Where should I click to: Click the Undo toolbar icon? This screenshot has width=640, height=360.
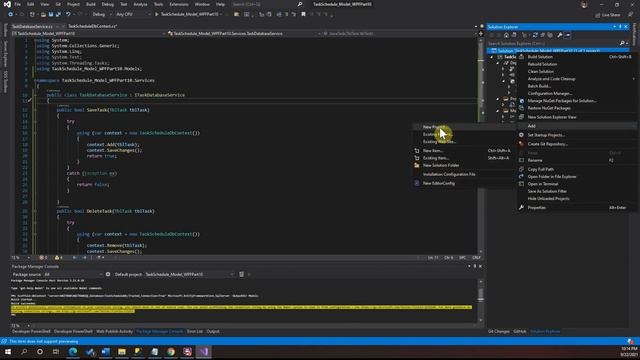(68, 14)
